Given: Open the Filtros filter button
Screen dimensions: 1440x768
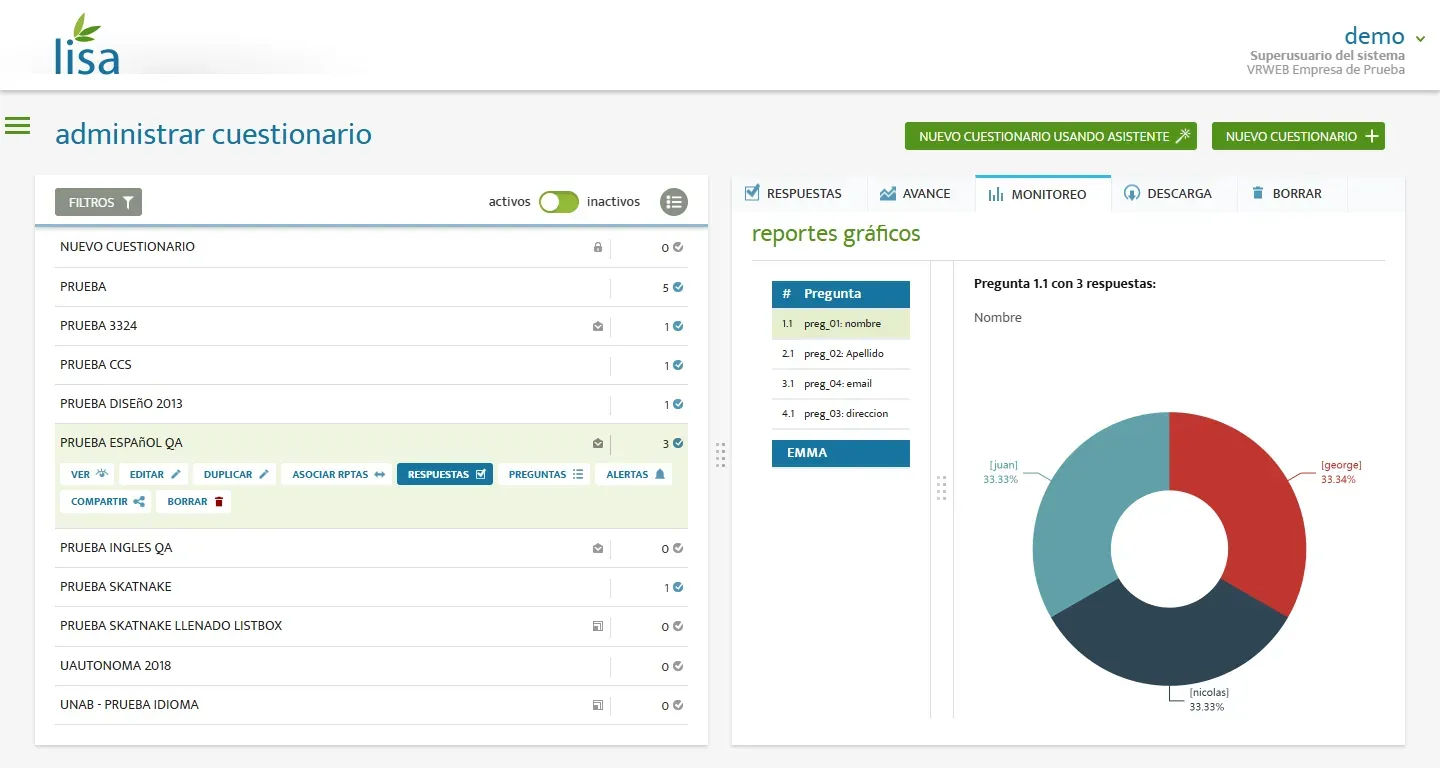Looking at the screenshot, I should click(98, 202).
